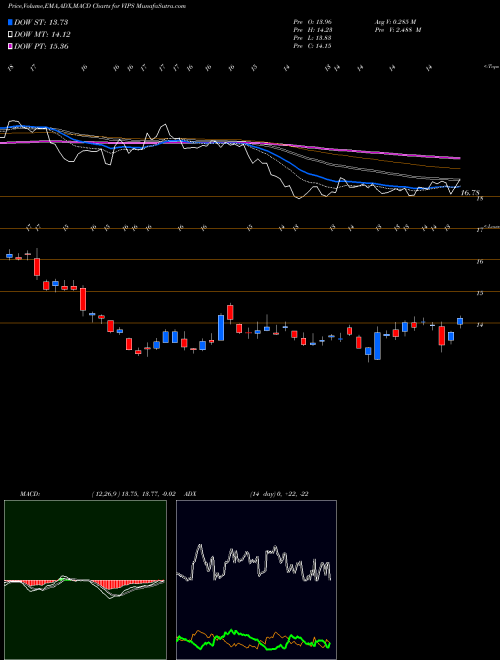Click the 'Pre C: 14.15' value
This screenshot has height=660, width=500.
312,46
